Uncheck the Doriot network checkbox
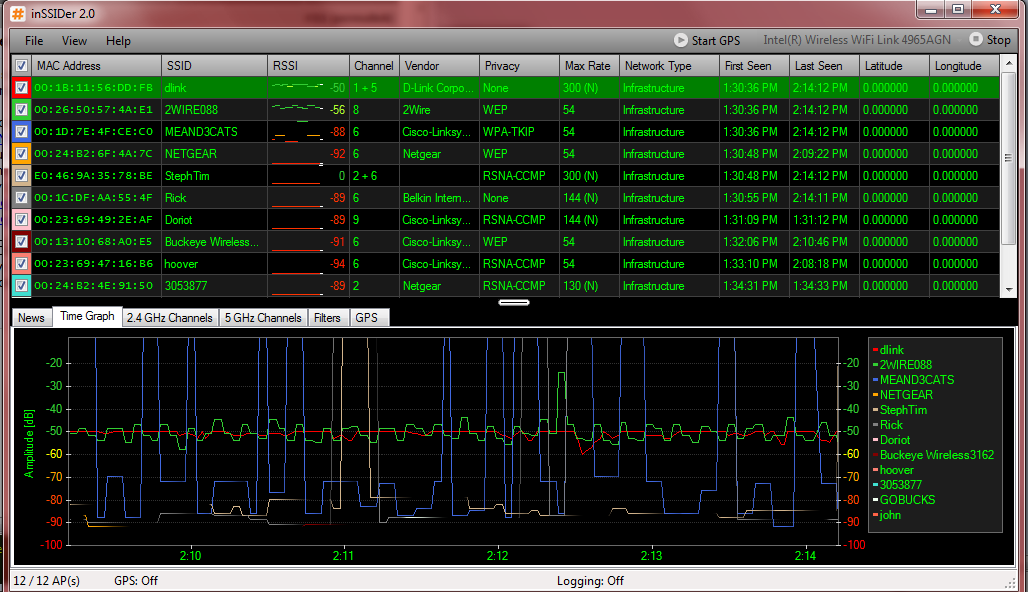1028x592 pixels. pyautogui.click(x=21, y=220)
